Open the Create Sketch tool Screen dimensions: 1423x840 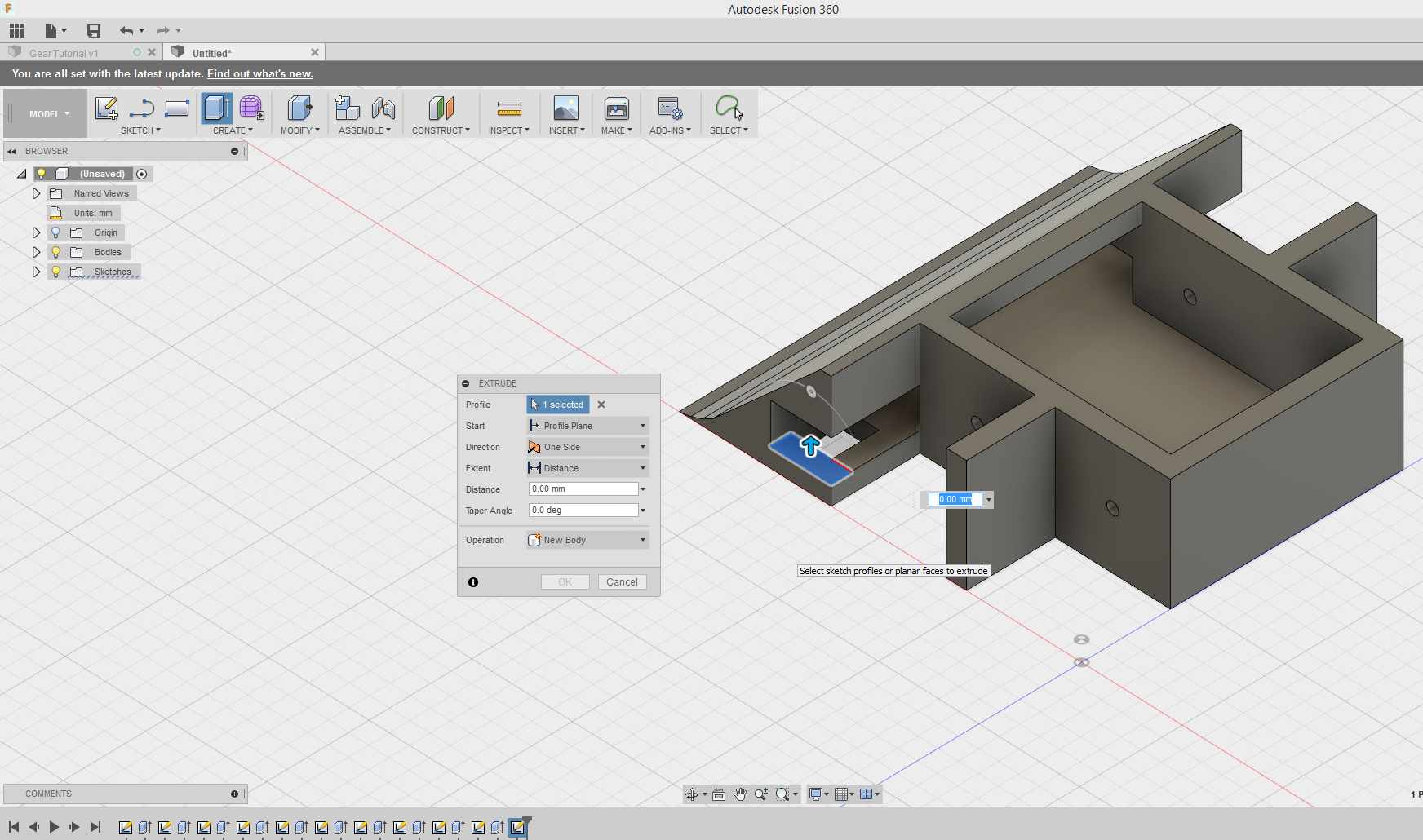point(106,108)
